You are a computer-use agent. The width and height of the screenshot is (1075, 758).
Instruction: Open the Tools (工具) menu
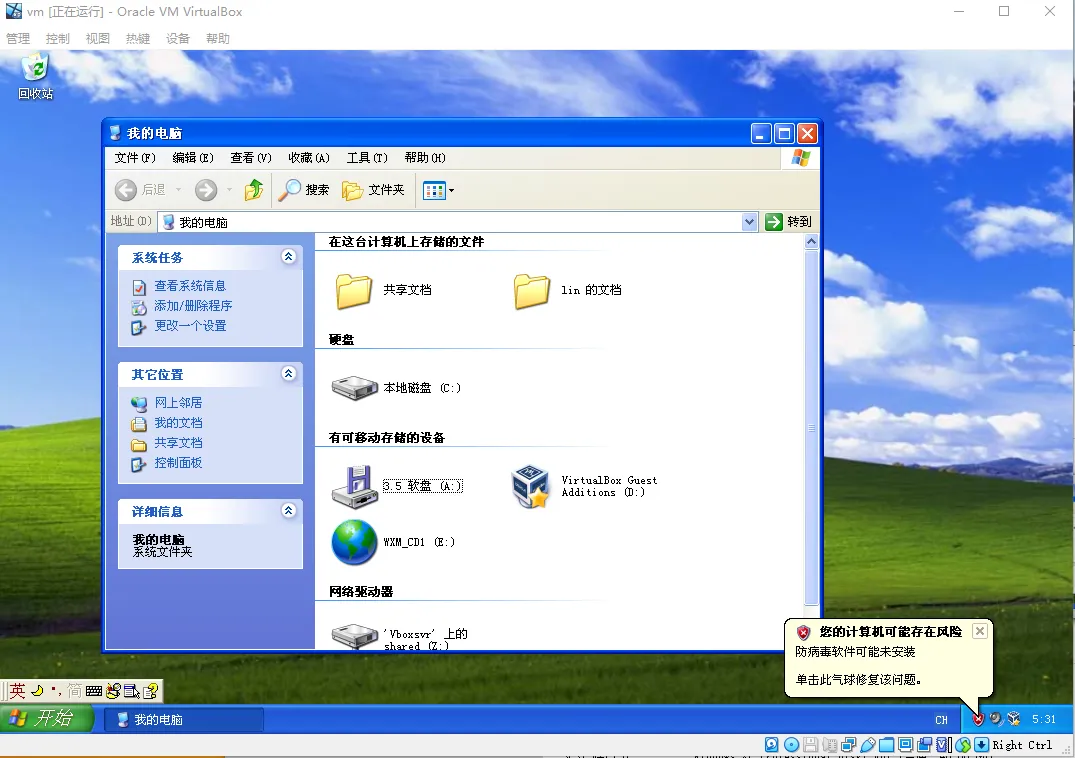click(x=366, y=158)
